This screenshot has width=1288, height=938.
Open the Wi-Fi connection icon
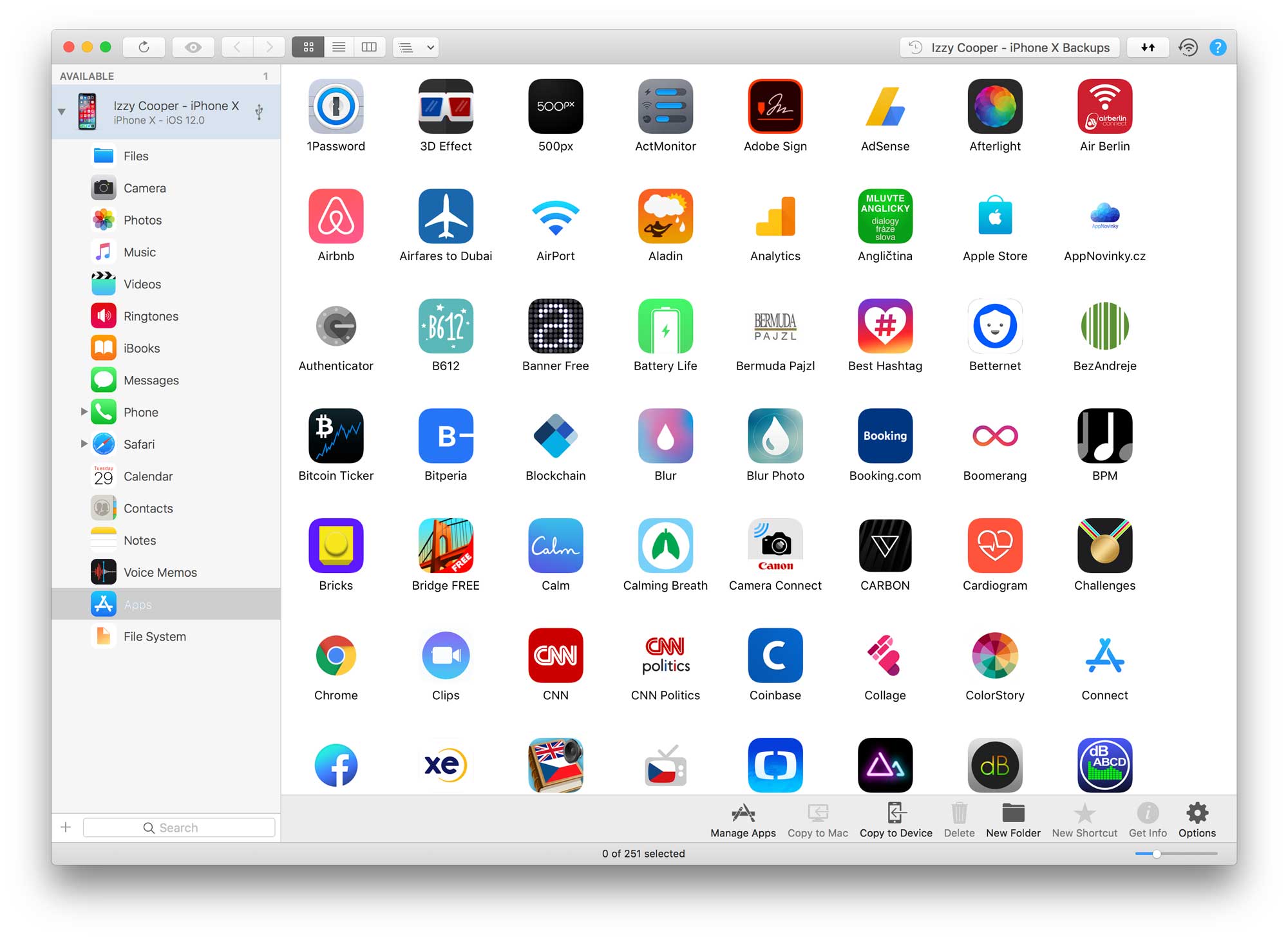(1188, 47)
